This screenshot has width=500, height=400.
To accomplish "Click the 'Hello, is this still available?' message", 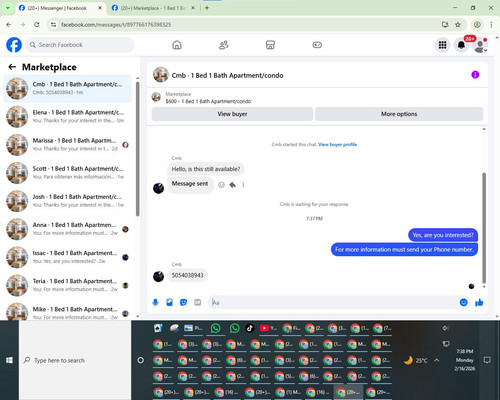I will (x=206, y=169).
